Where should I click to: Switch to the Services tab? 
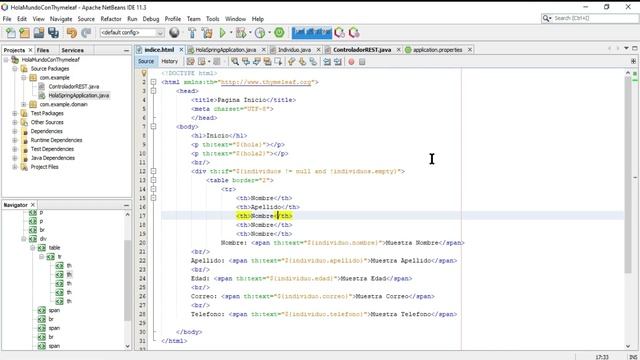point(72,50)
